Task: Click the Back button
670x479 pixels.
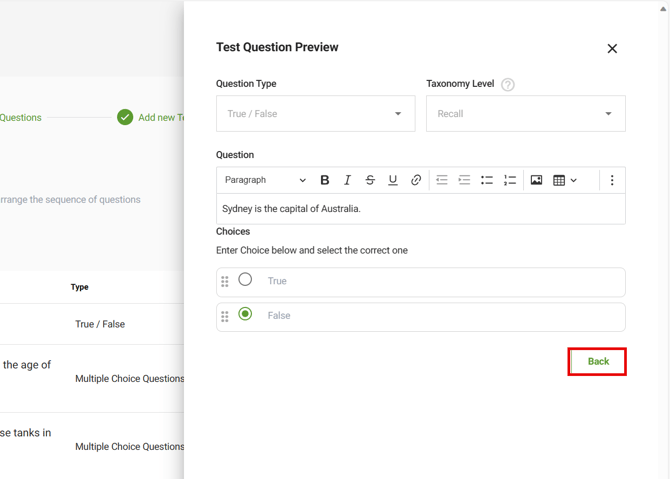Action: click(598, 361)
